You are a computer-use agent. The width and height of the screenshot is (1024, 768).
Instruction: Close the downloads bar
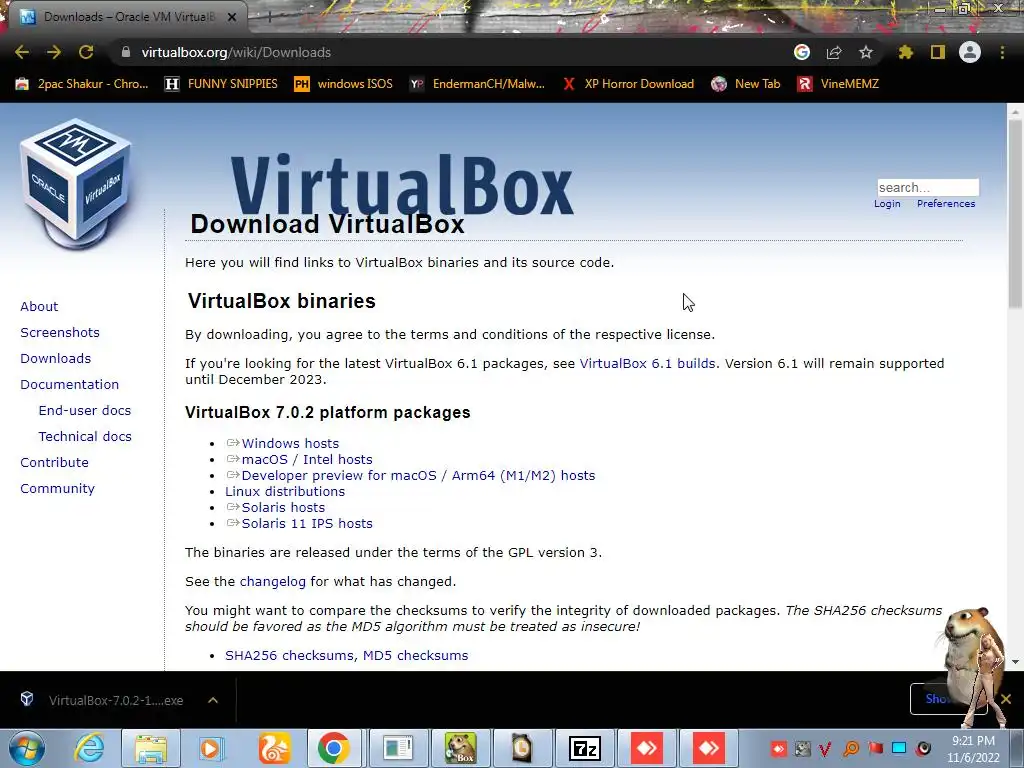(1006, 699)
